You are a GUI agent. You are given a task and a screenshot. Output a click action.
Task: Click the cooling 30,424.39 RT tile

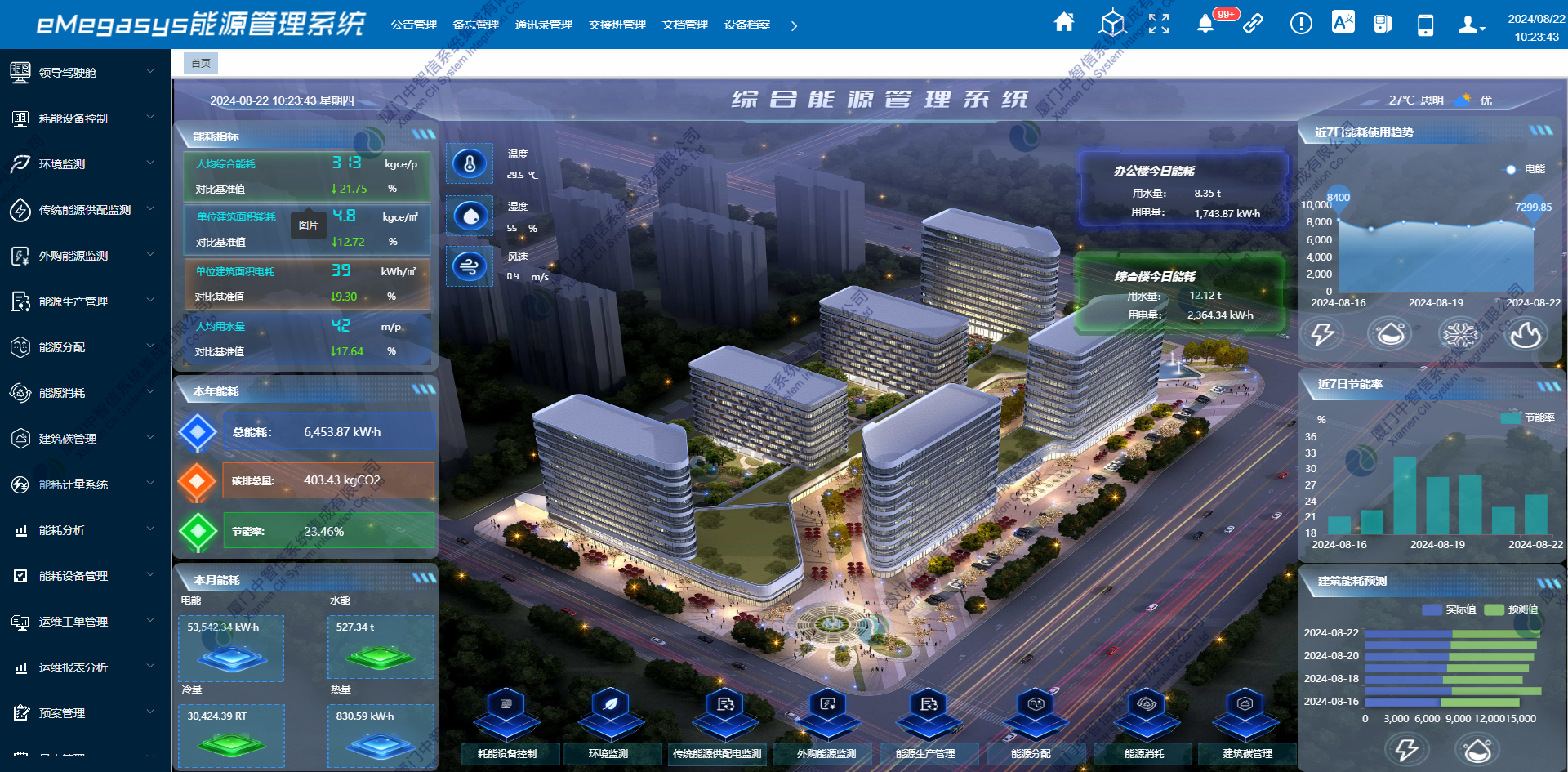pyautogui.click(x=231, y=736)
